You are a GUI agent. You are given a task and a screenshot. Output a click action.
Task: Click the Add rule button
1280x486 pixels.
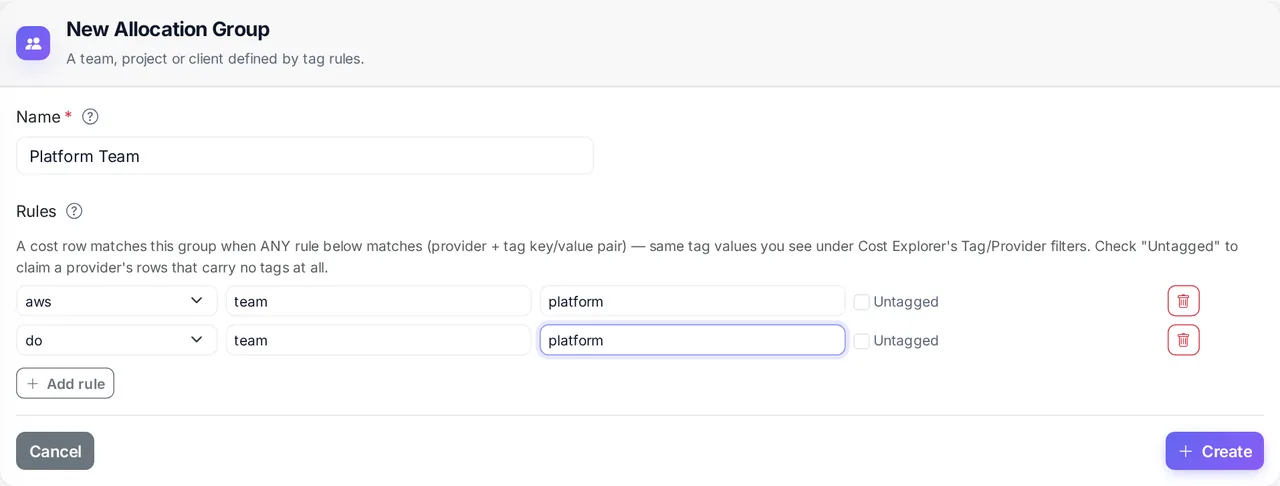tap(65, 383)
